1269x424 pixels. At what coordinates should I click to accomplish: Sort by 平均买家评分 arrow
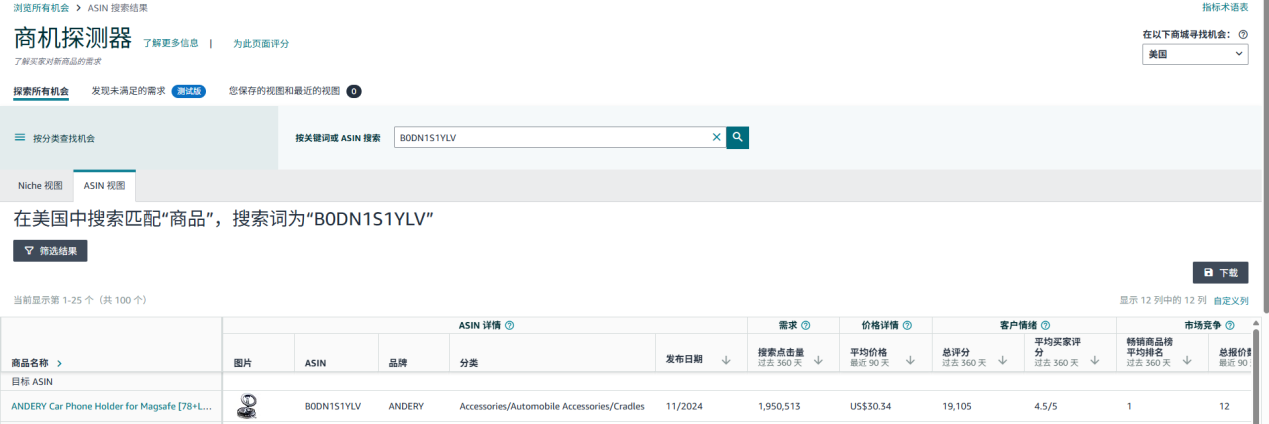tap(1095, 360)
